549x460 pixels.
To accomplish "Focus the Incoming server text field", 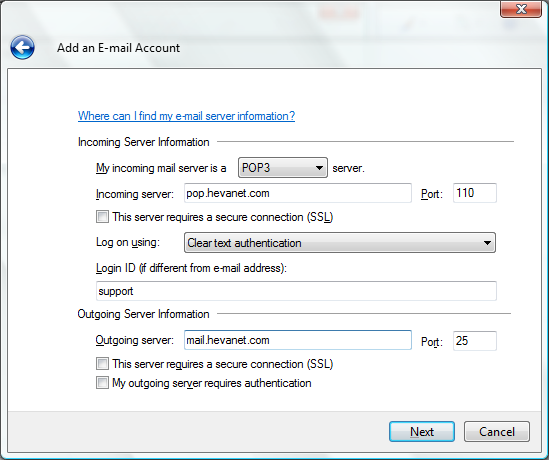I will (x=298, y=193).
